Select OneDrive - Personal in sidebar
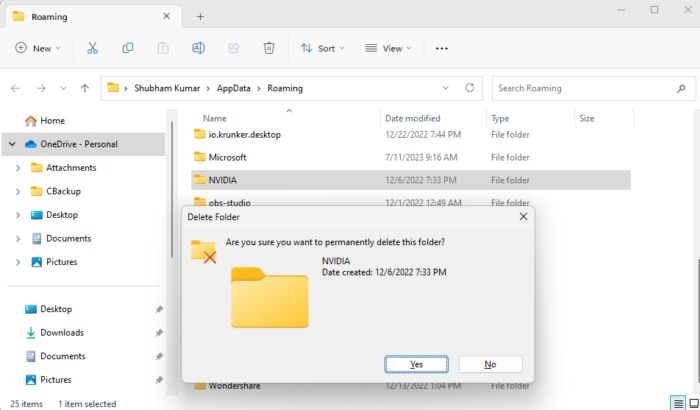Viewport: 700px width, 410px height. coord(83,144)
